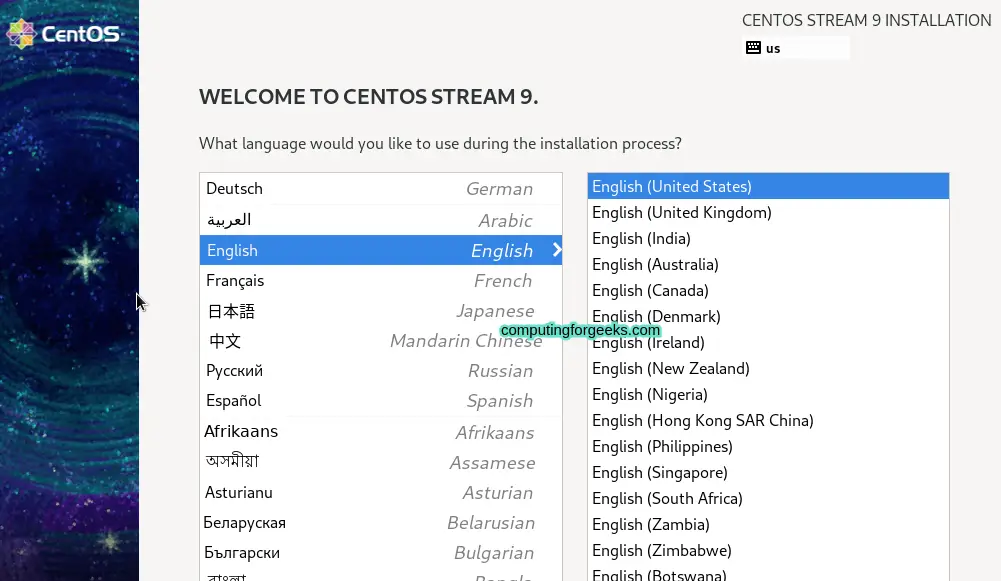This screenshot has height=581, width=1001.
Task: Choose the Assamese language row
Action: pyautogui.click(x=381, y=462)
